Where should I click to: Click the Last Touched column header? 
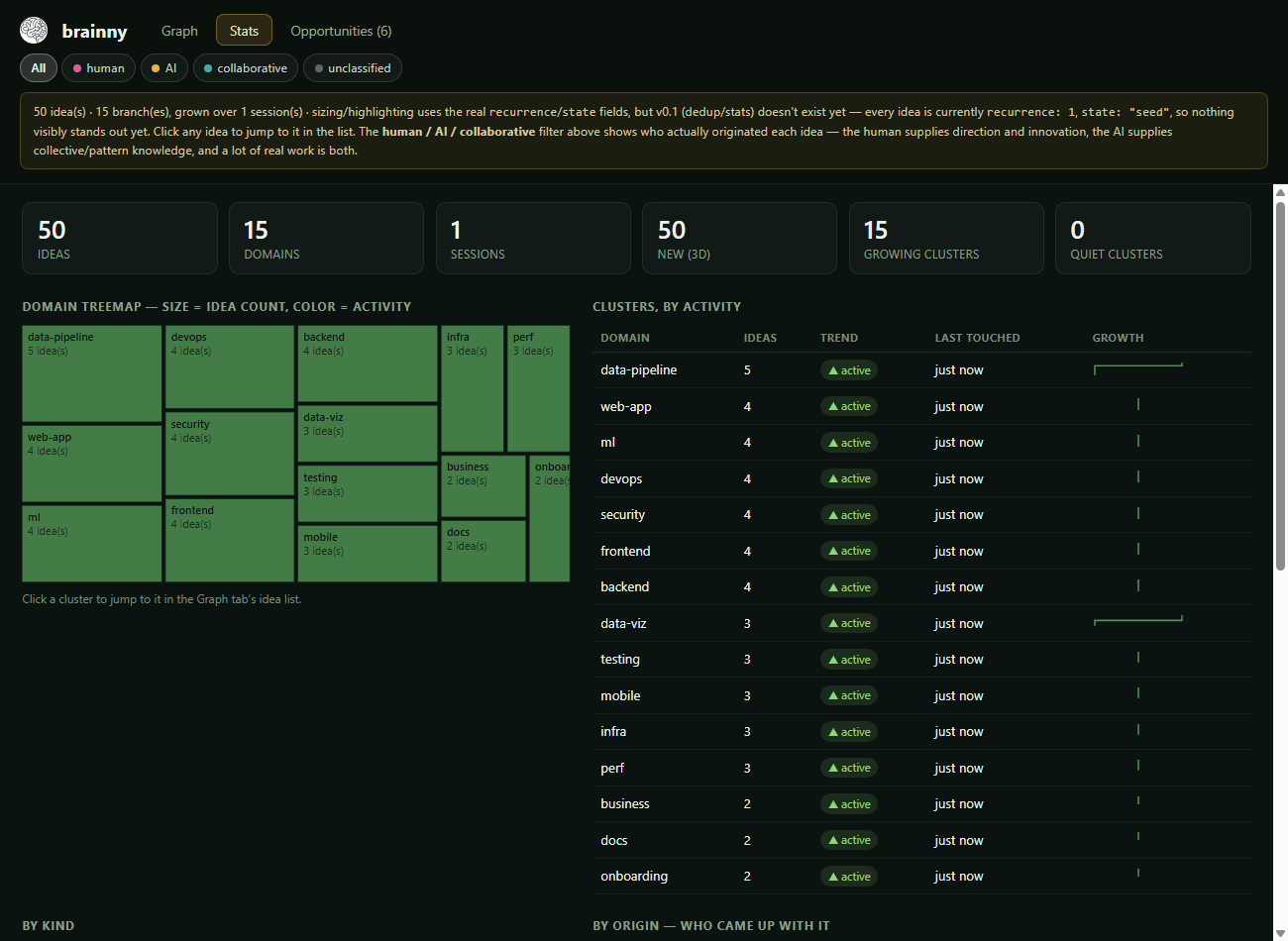[x=977, y=338]
